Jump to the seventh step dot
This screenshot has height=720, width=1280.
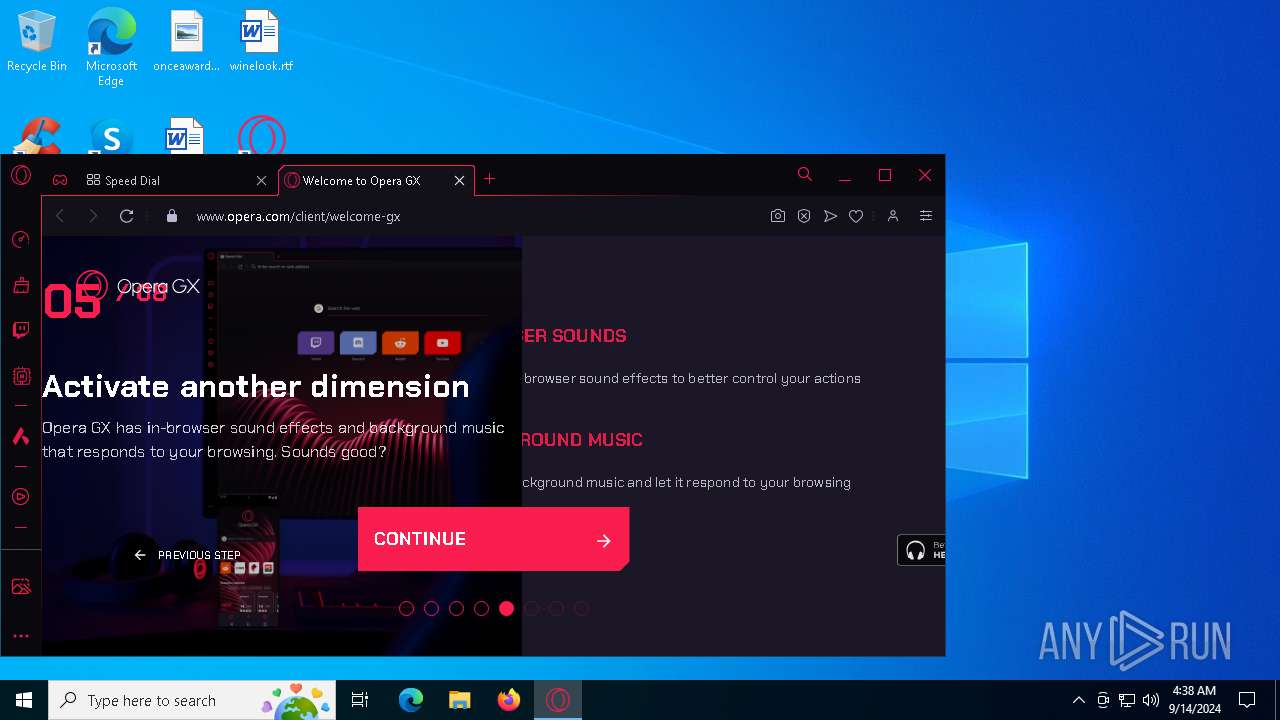click(x=556, y=608)
